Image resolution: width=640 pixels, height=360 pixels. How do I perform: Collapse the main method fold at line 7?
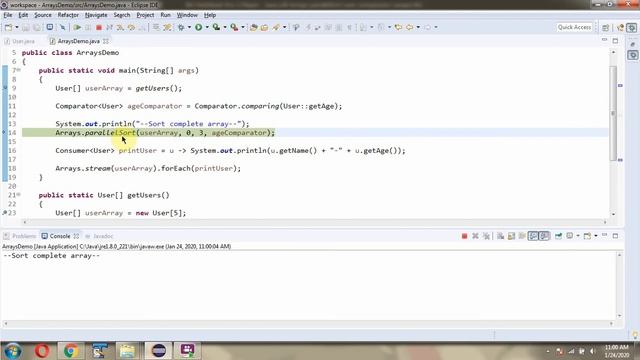tap(19, 70)
